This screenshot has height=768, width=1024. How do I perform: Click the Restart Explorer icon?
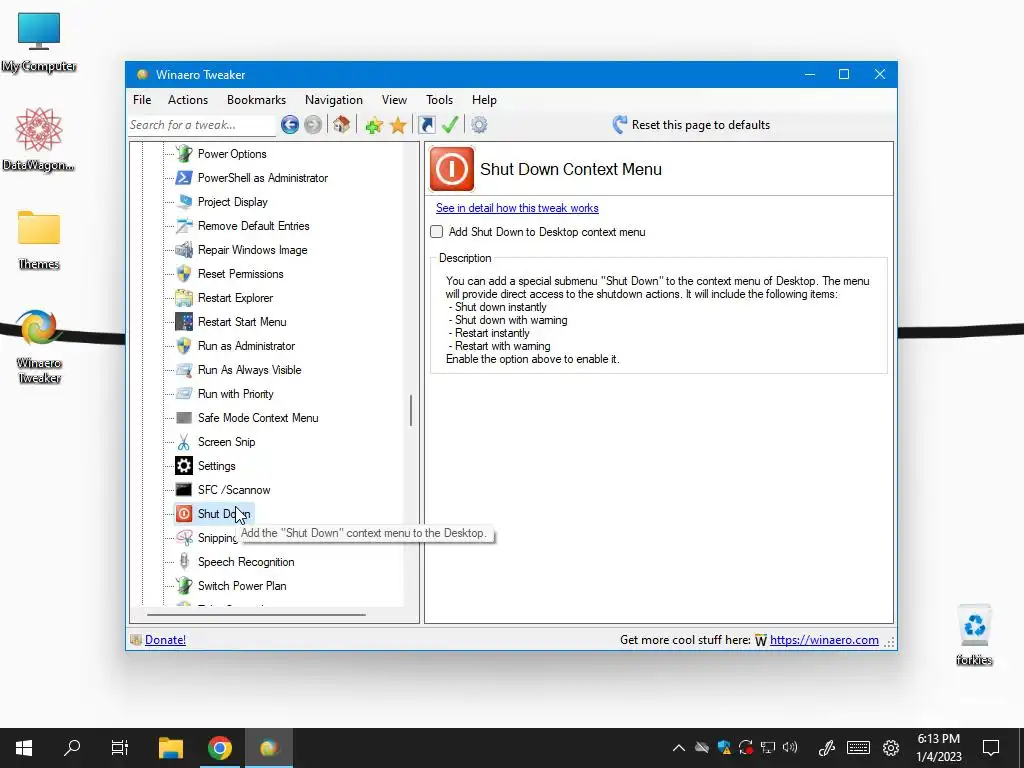click(184, 298)
